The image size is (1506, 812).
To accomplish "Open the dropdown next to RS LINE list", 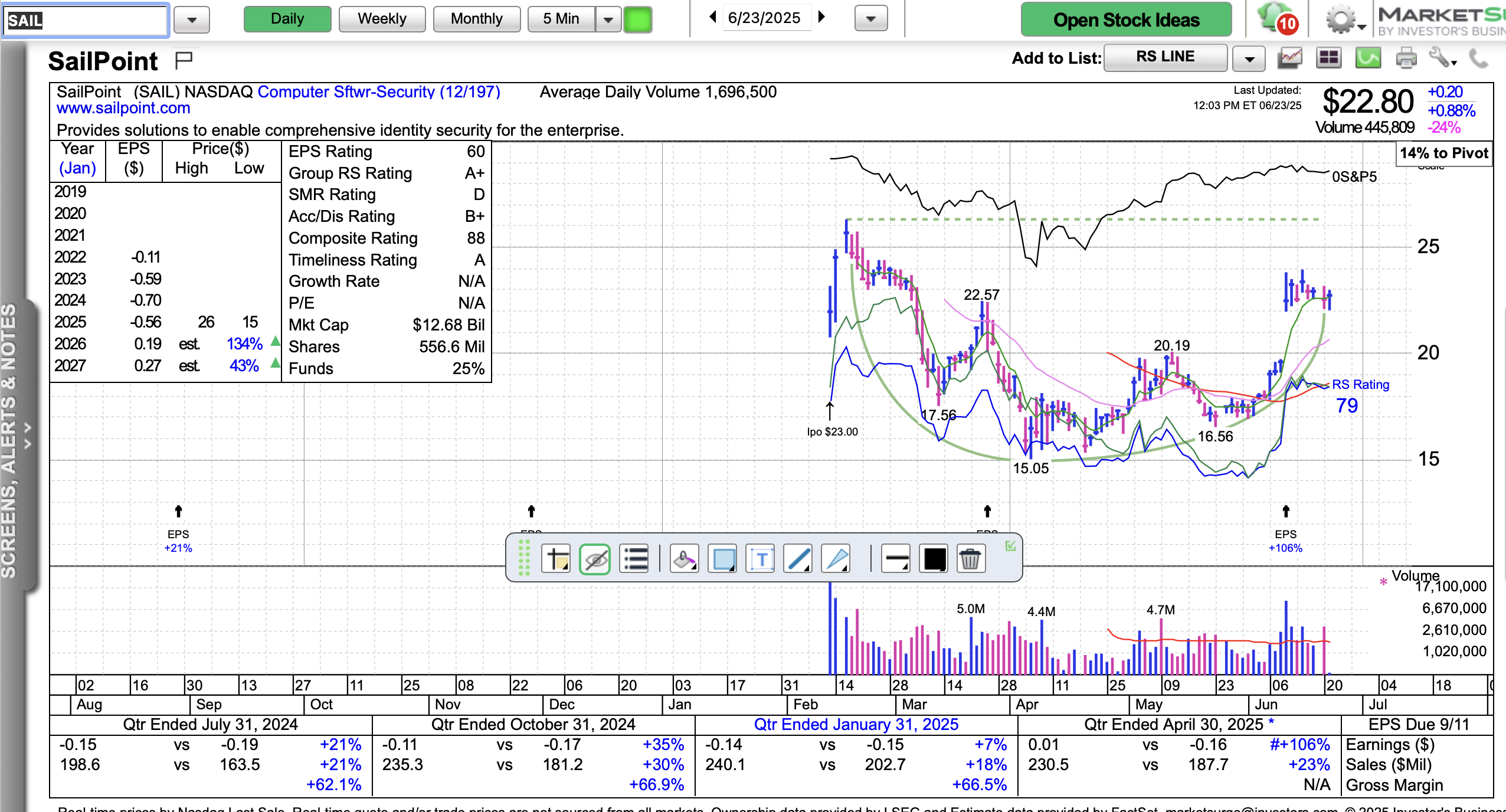I will [1249, 58].
